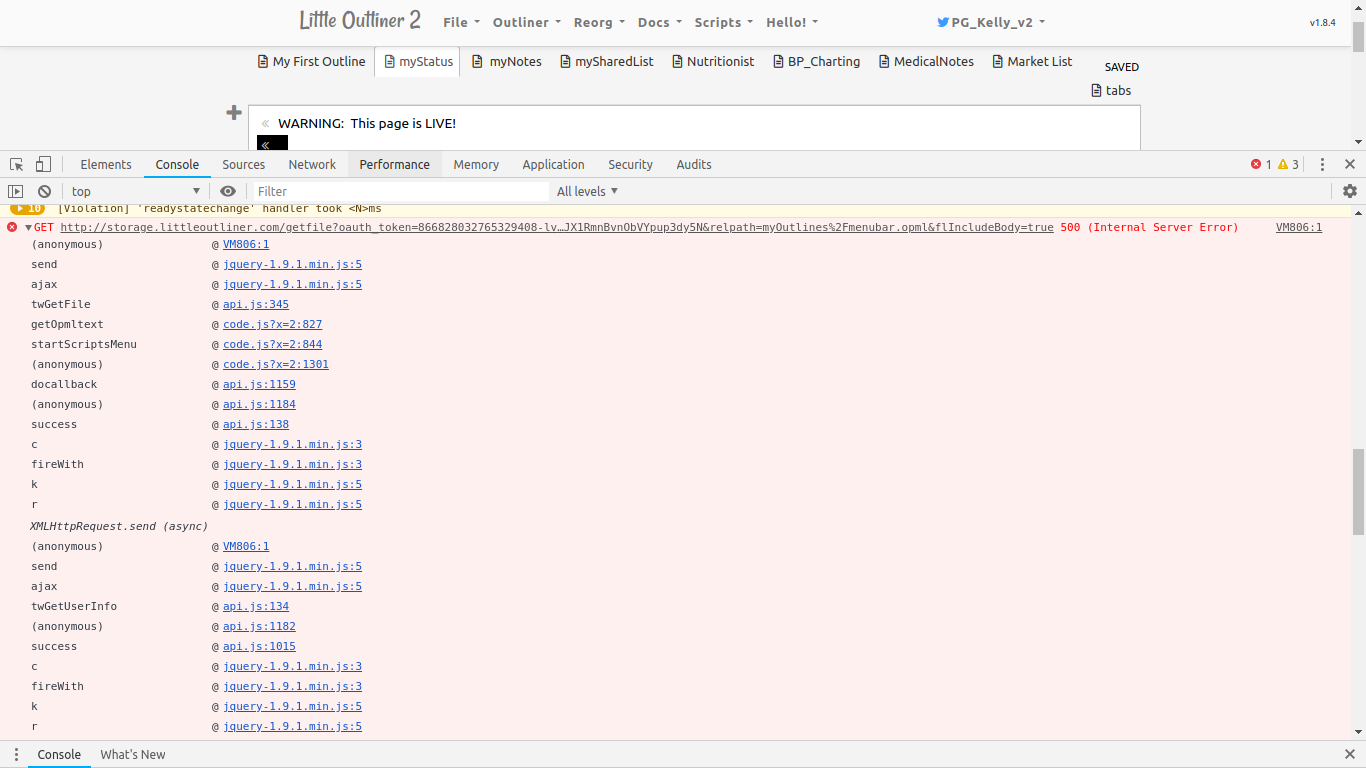Screen dimensions: 1366x768
Task: Open the Hello! menu
Action: (x=792, y=22)
